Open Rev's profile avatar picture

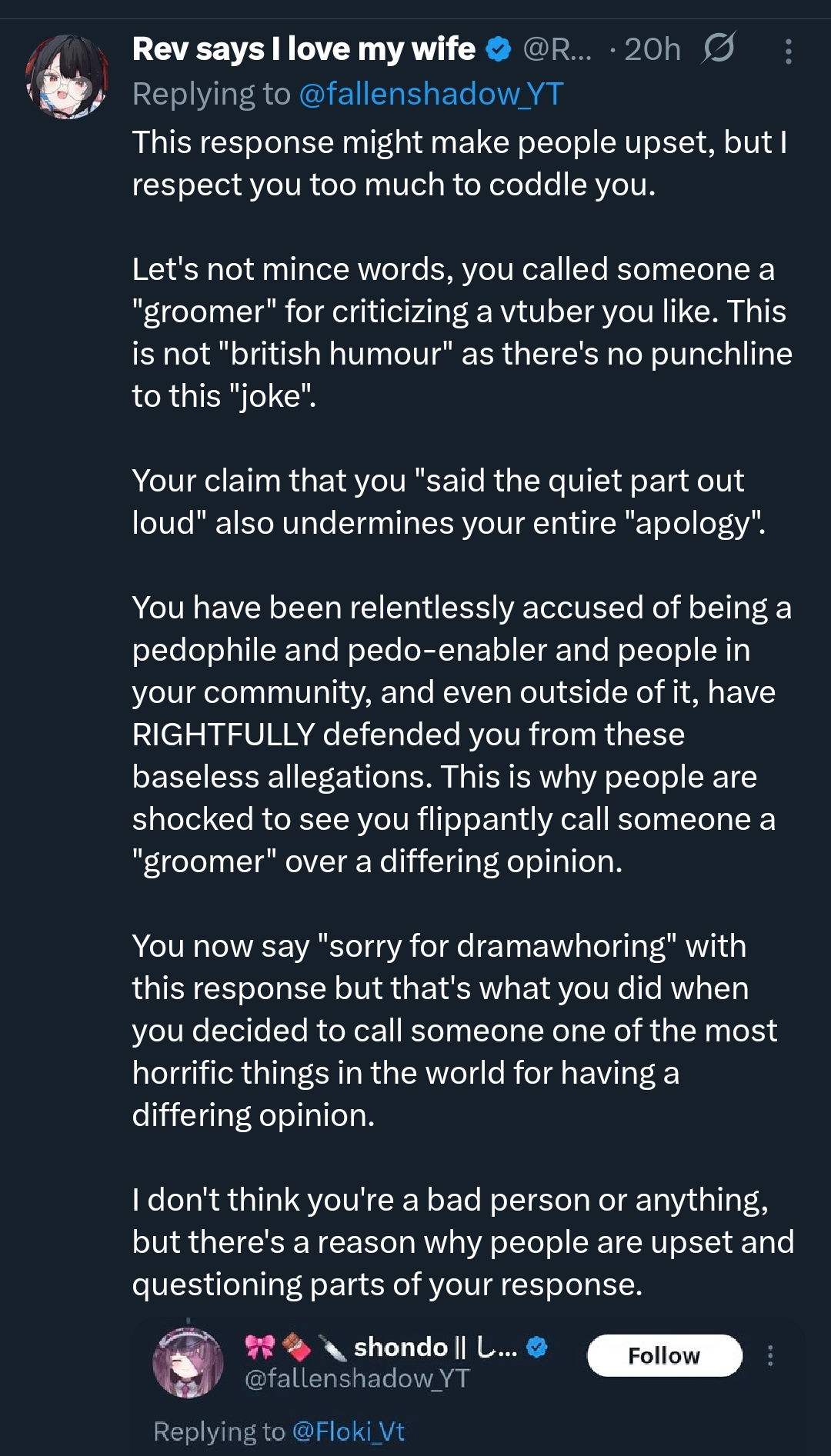tap(67, 76)
